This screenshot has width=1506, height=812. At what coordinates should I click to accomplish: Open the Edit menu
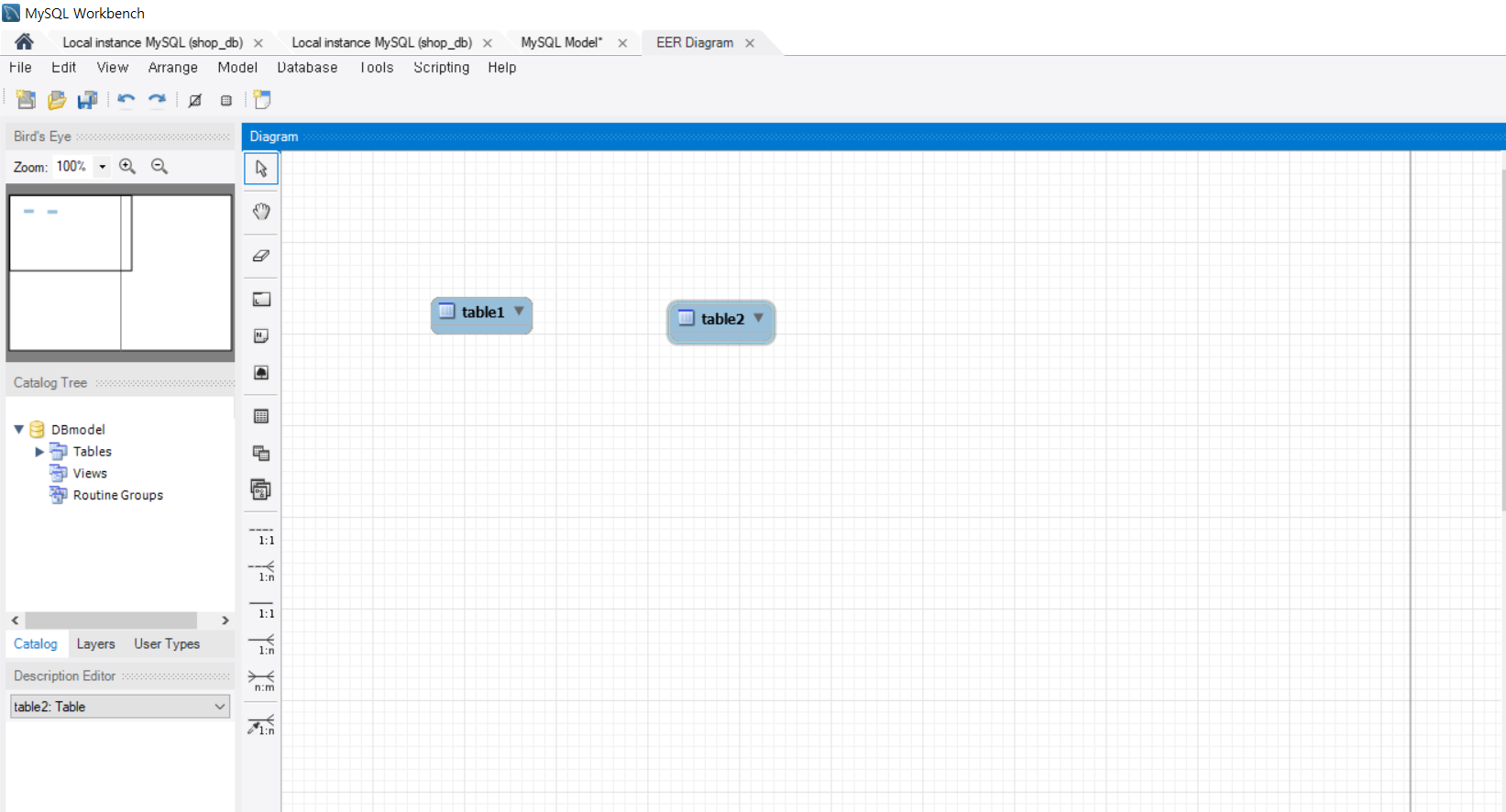point(64,67)
